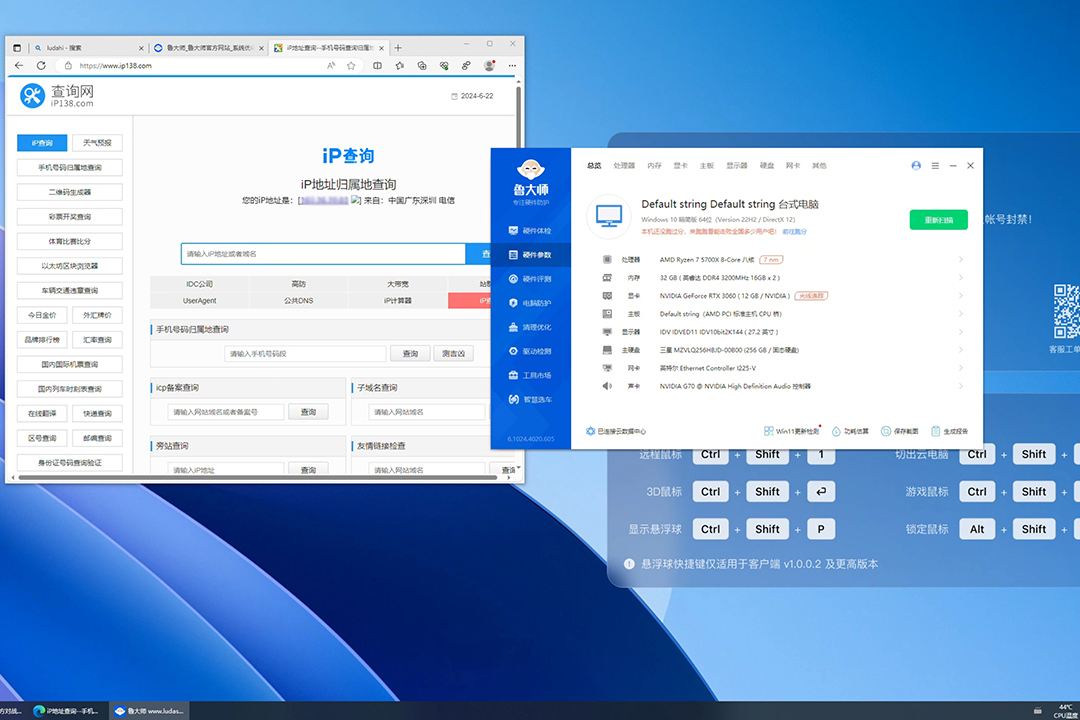Viewport: 1080px width, 720px height.
Task: Click the iP138 查询网 site logo
Action: (56, 96)
